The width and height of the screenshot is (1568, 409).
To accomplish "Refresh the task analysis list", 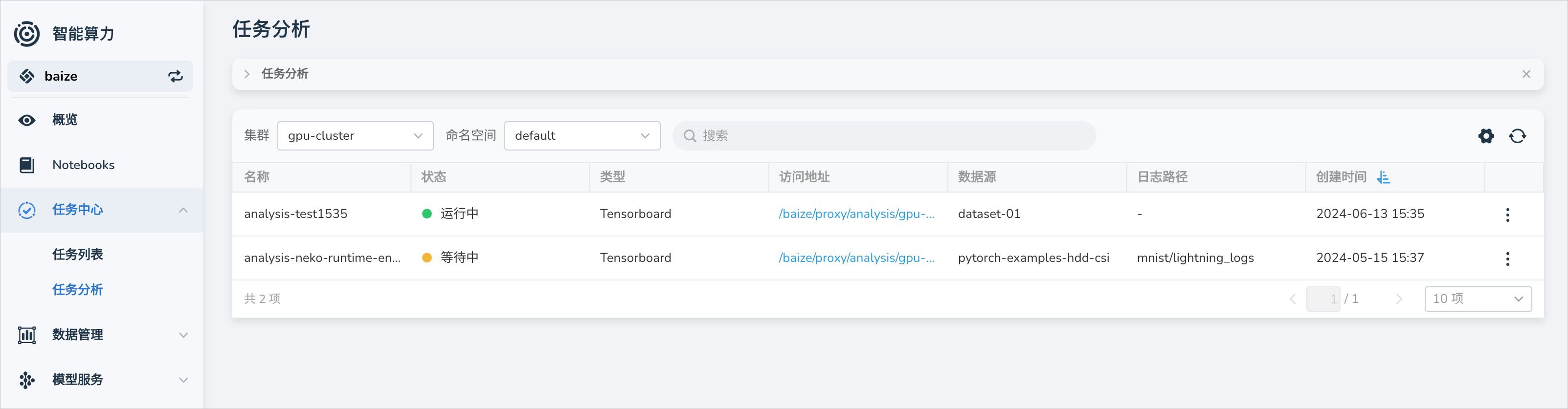I will point(1518,135).
